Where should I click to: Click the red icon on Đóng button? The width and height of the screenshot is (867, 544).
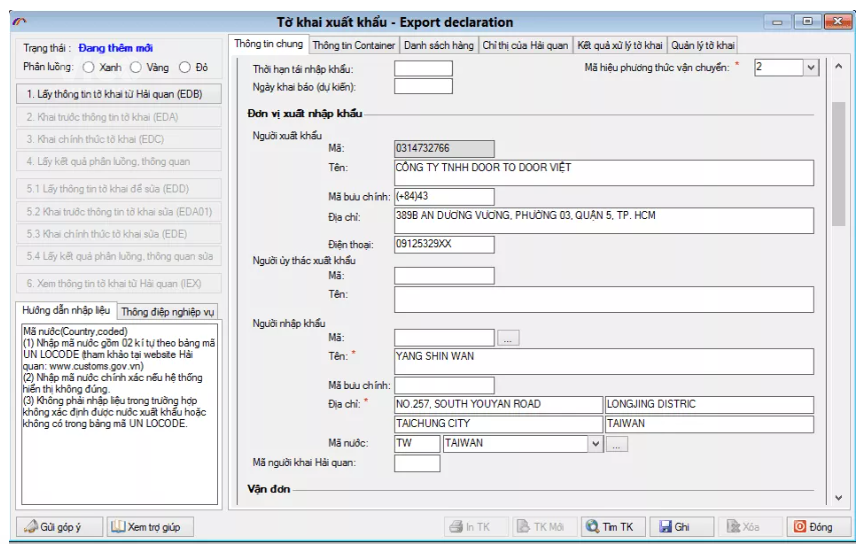click(800, 526)
